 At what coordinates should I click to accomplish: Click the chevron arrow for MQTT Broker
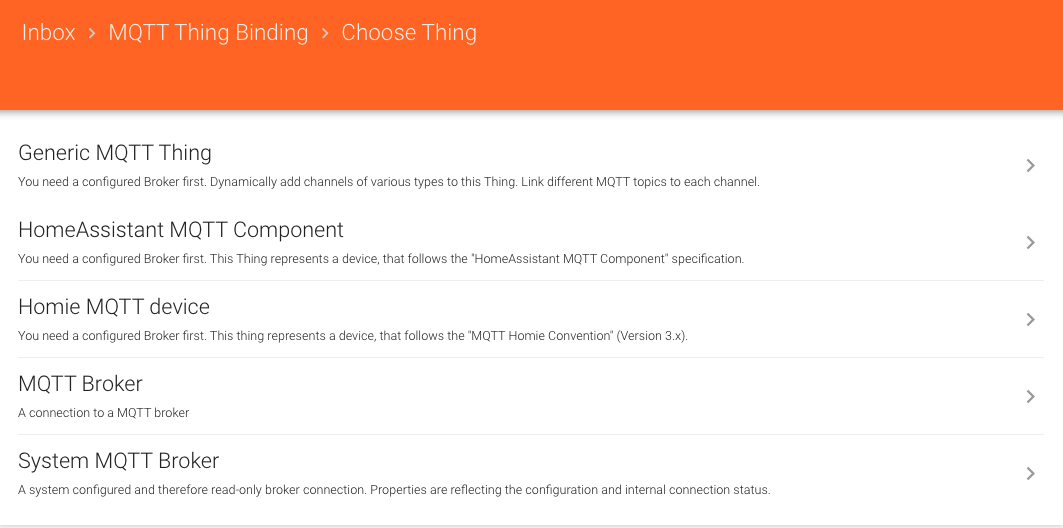[x=1030, y=397]
